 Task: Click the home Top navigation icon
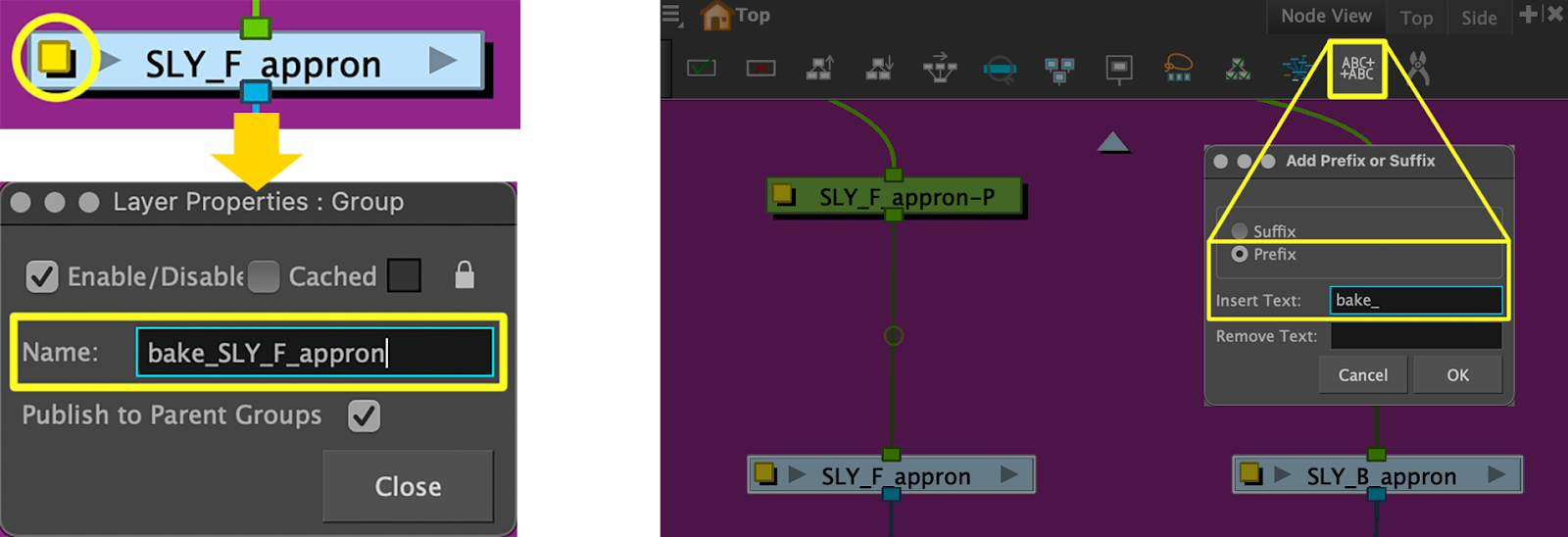click(716, 16)
